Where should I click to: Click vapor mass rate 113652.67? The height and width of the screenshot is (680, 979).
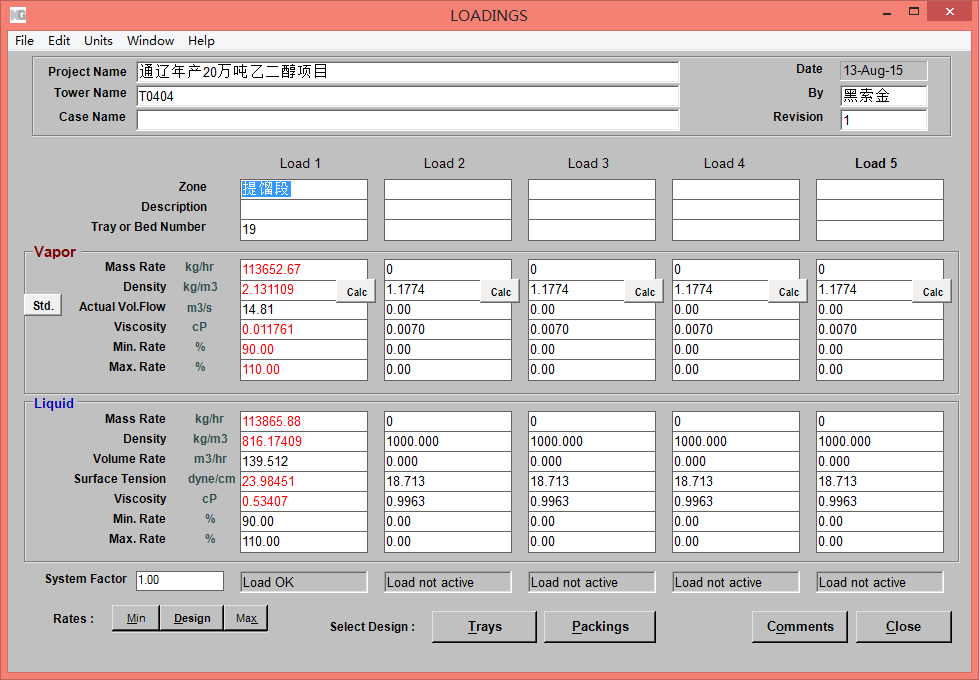(304, 270)
